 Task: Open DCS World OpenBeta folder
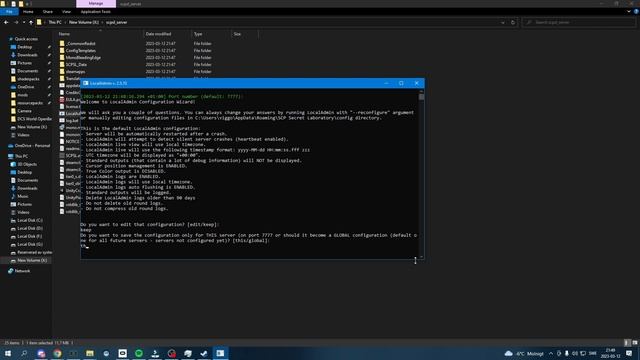34,119
